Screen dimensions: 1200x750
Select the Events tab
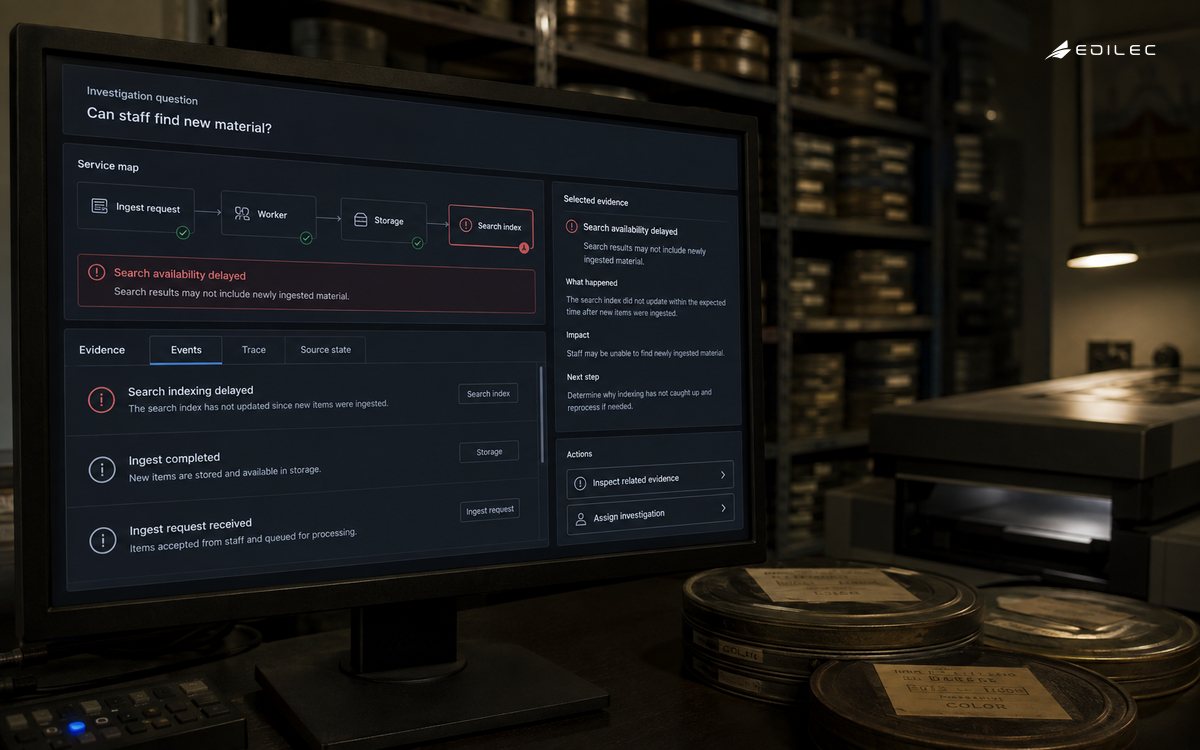point(186,349)
